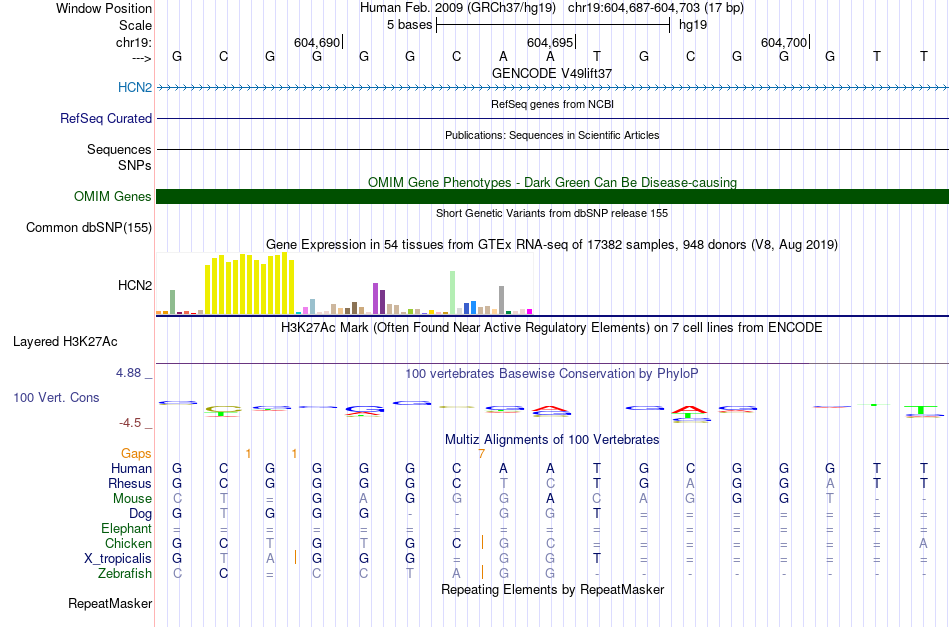The width and height of the screenshot is (950, 627).
Task: Click the Scale track label
Action: [135, 25]
